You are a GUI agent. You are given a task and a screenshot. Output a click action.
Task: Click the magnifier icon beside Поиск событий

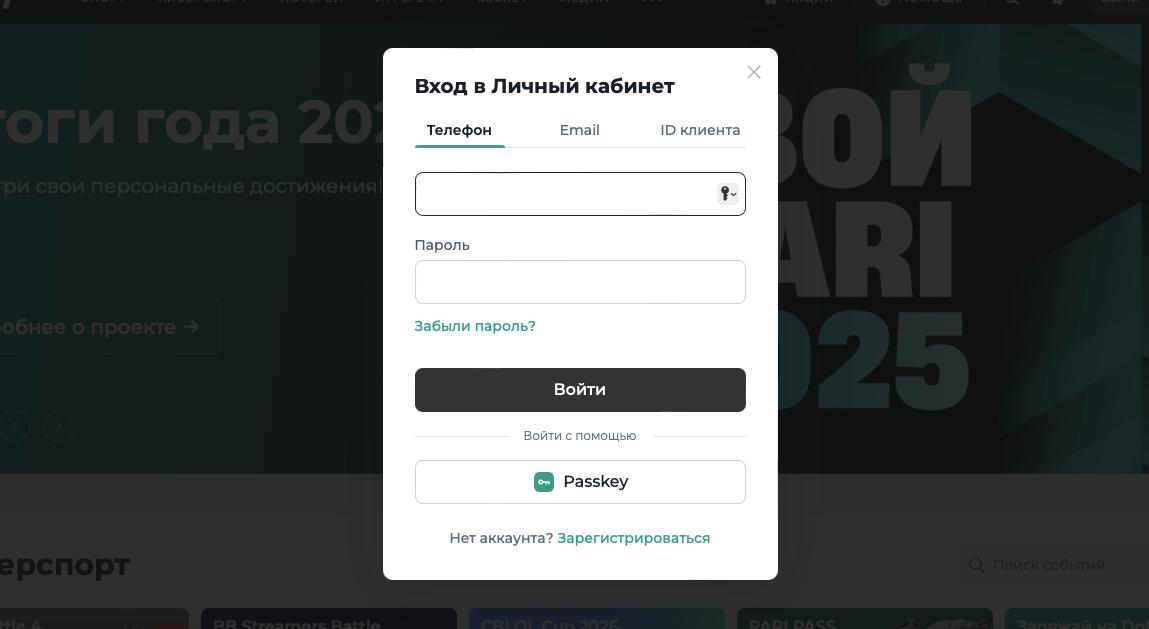coord(977,565)
